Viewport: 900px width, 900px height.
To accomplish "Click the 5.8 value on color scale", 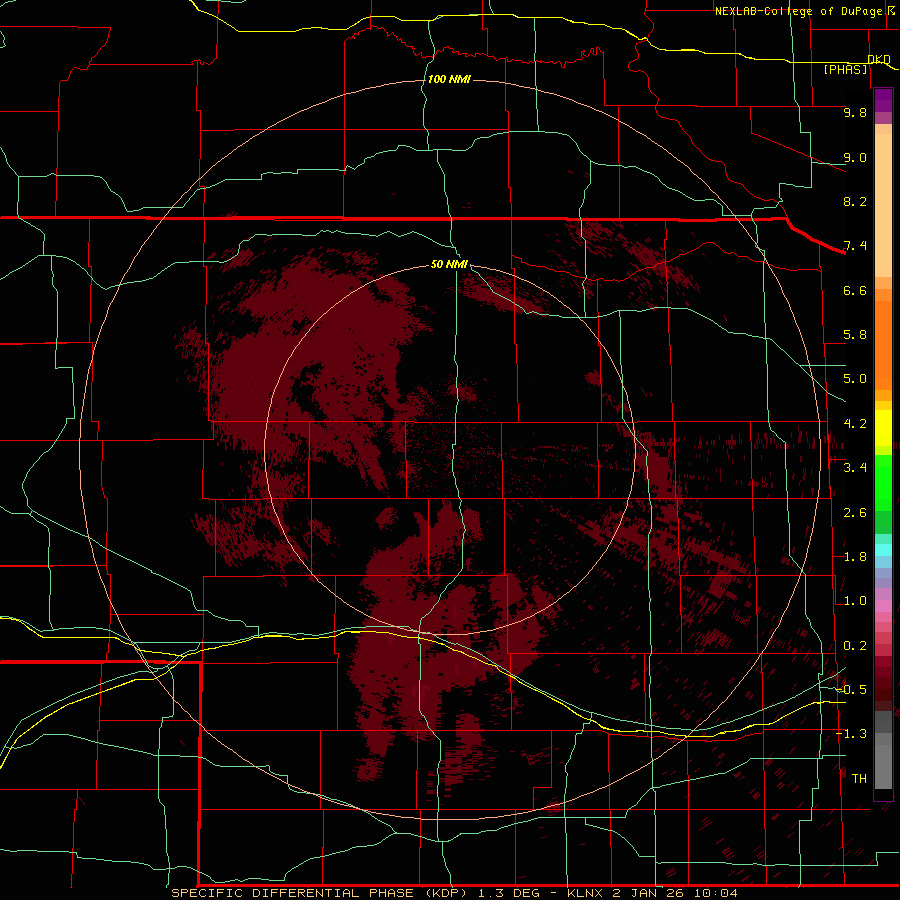I will (855, 335).
